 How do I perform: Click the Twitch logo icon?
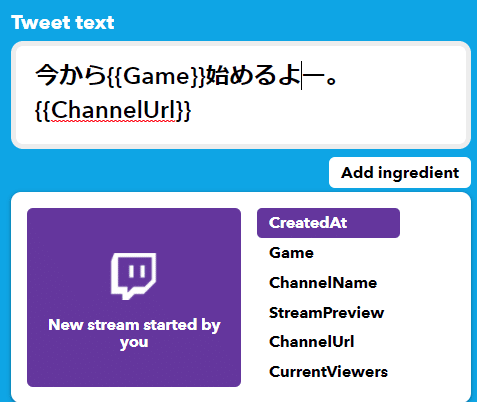pos(134,276)
